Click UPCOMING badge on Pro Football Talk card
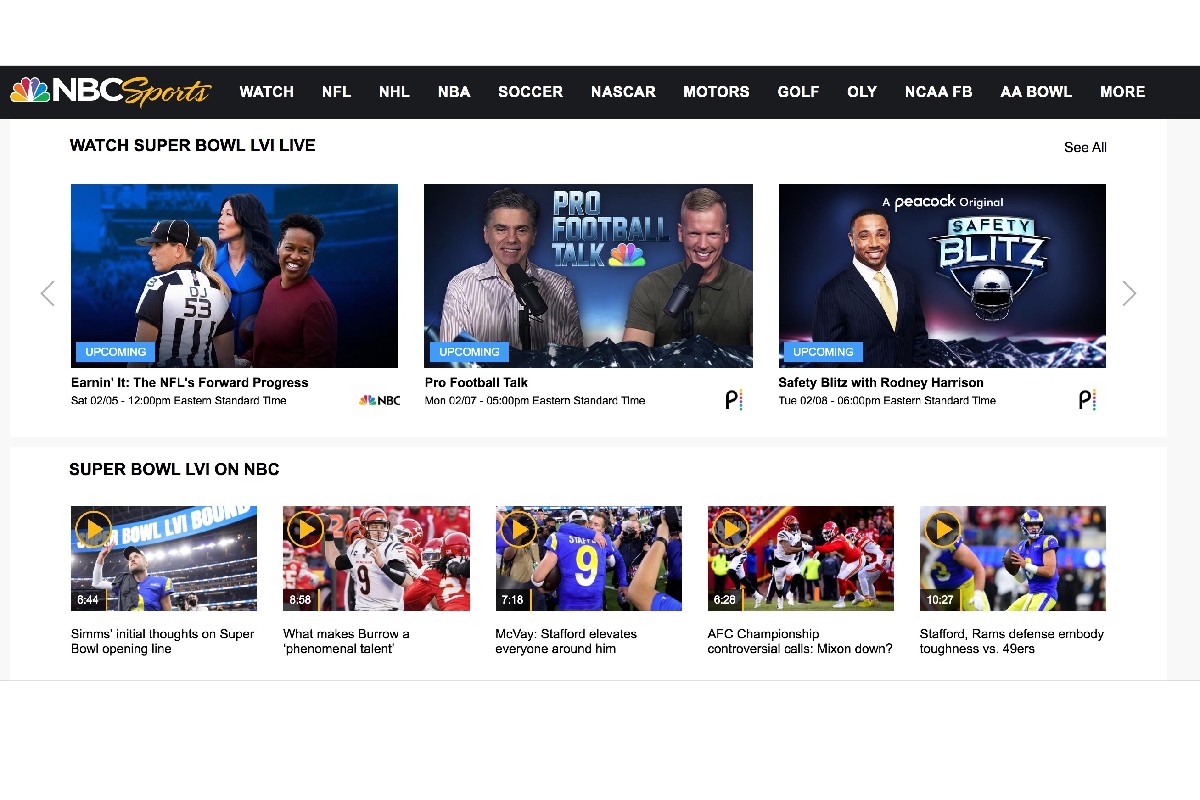The height and width of the screenshot is (800, 1200). click(469, 352)
